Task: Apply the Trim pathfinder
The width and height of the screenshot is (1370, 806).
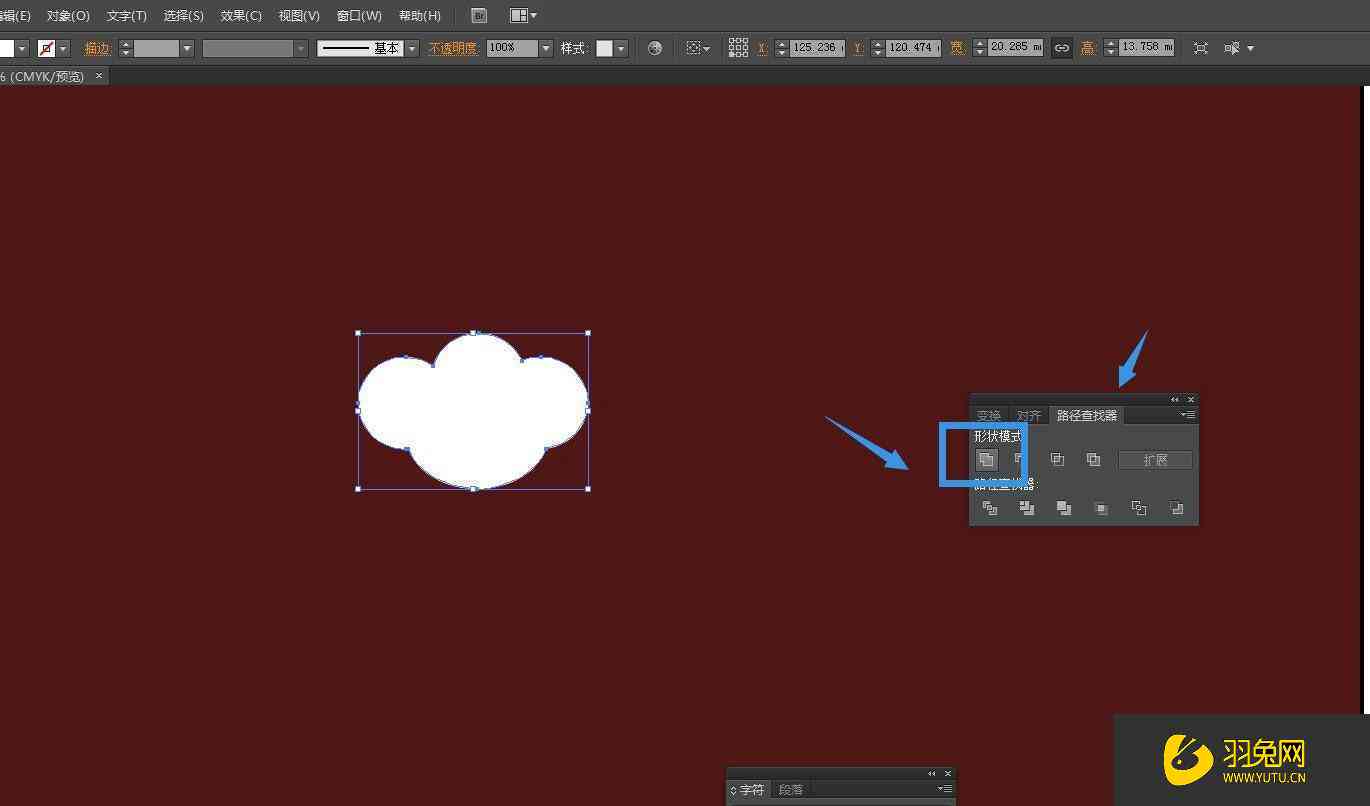Action: point(1027,508)
